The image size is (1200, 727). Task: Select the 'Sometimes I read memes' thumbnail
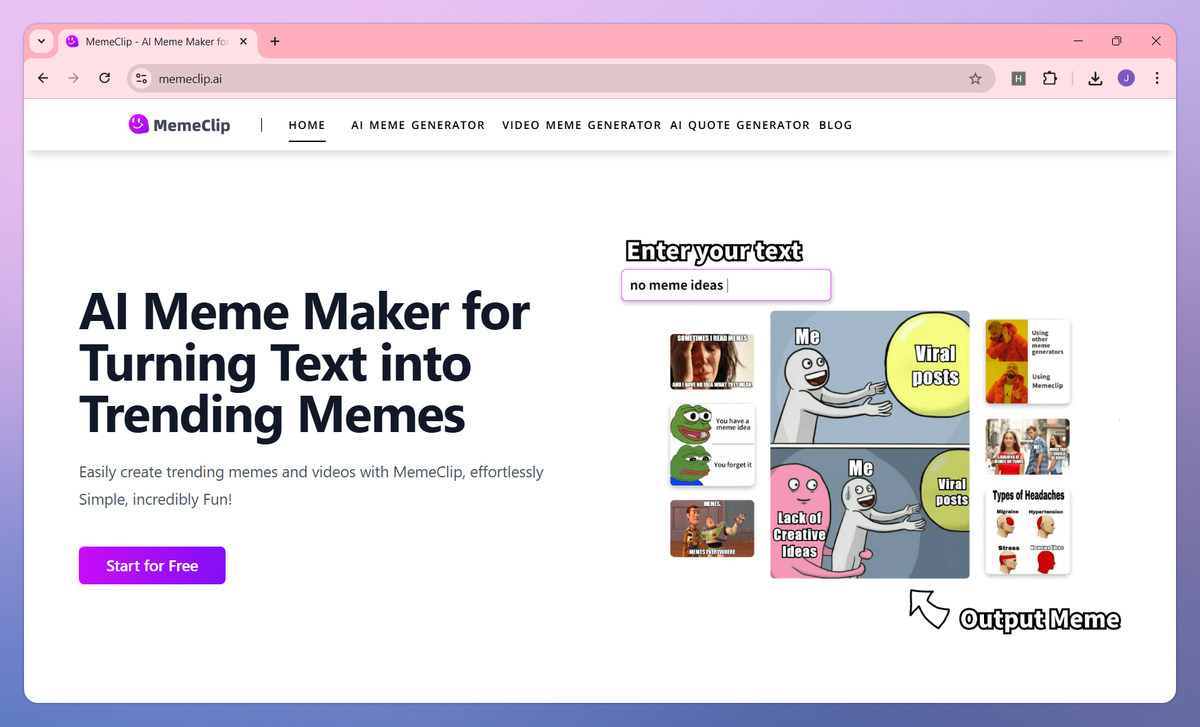pos(712,361)
